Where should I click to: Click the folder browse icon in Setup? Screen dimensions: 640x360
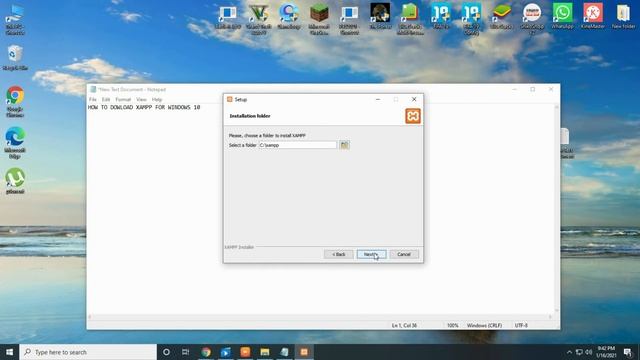pos(344,145)
